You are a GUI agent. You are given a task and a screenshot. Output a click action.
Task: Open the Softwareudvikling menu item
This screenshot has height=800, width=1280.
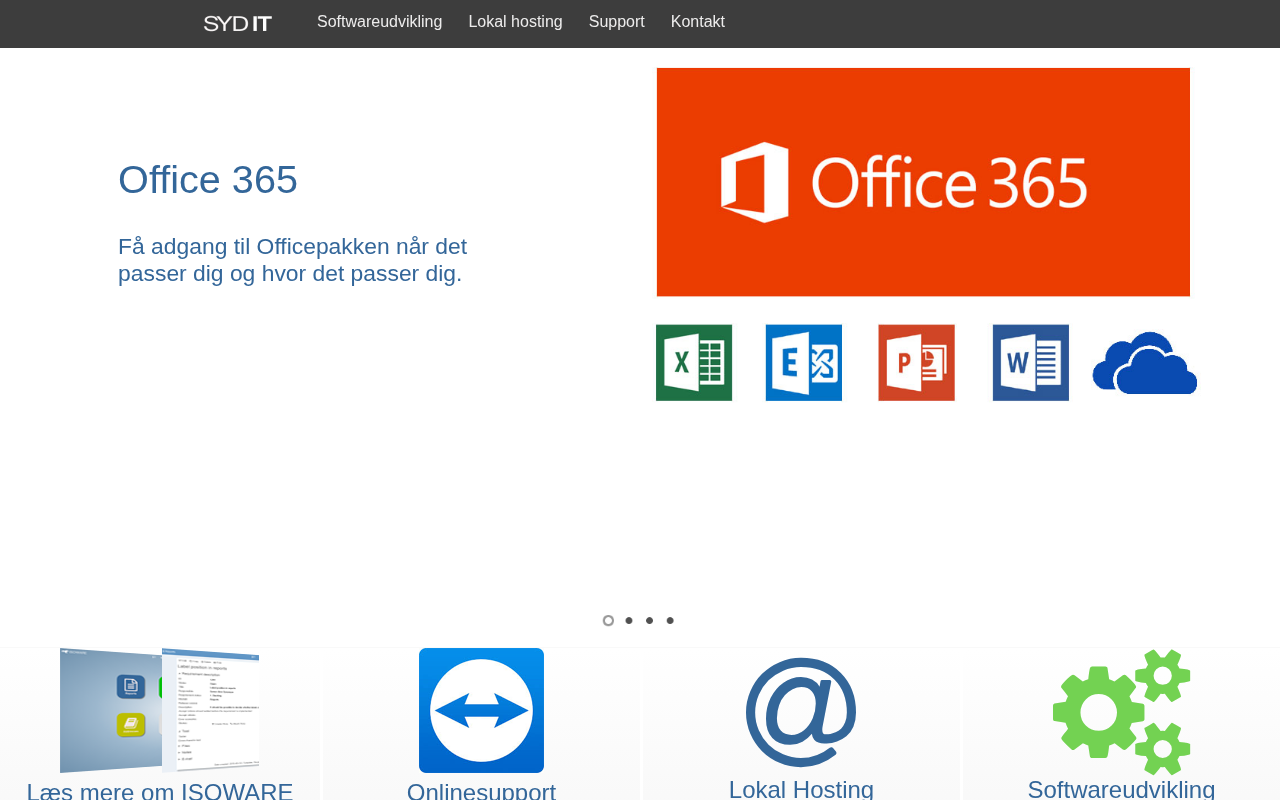[x=380, y=22]
